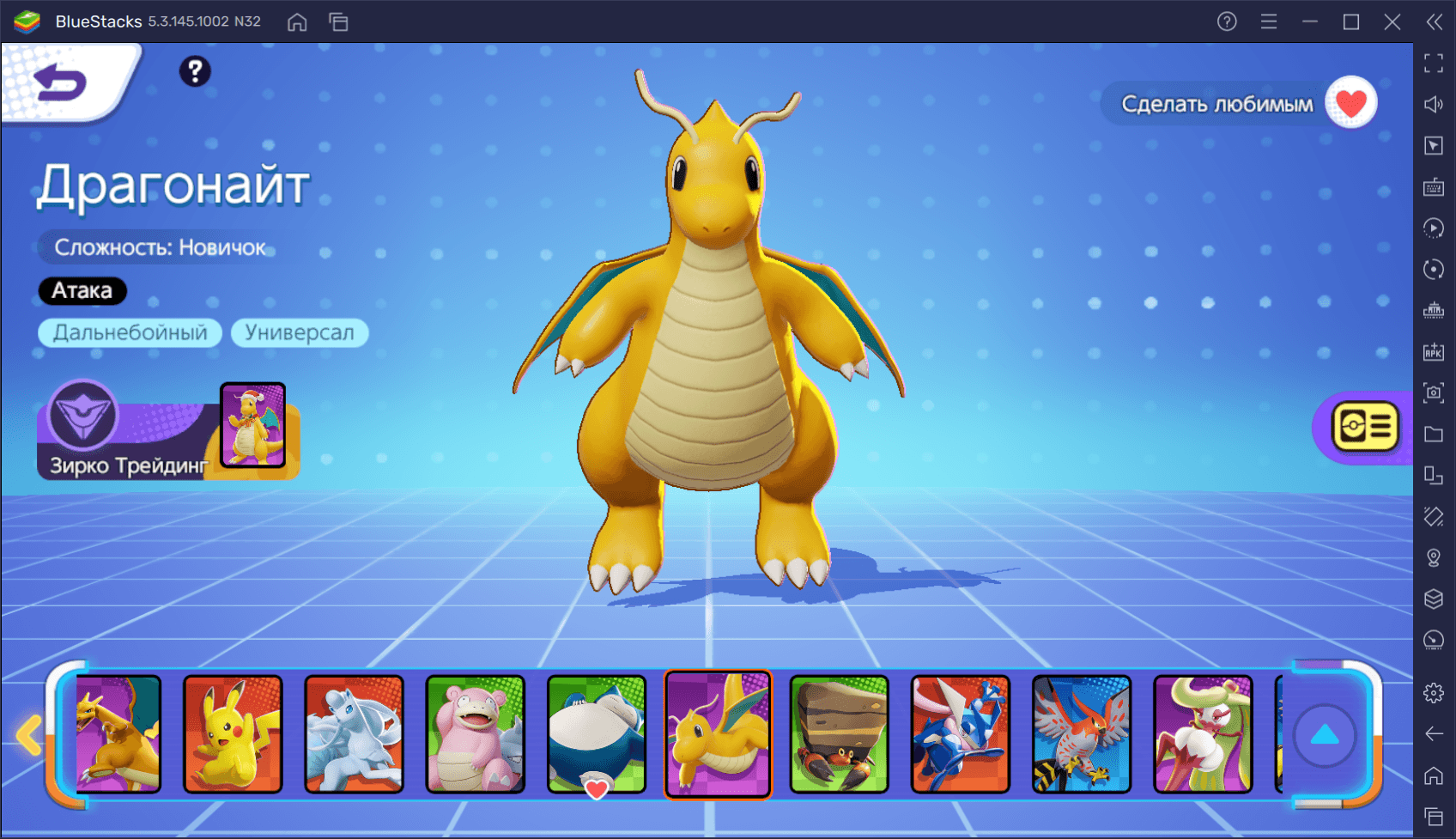The image size is (1456, 839).
Task: Click the Драгонайт name heading
Action: coord(173,185)
